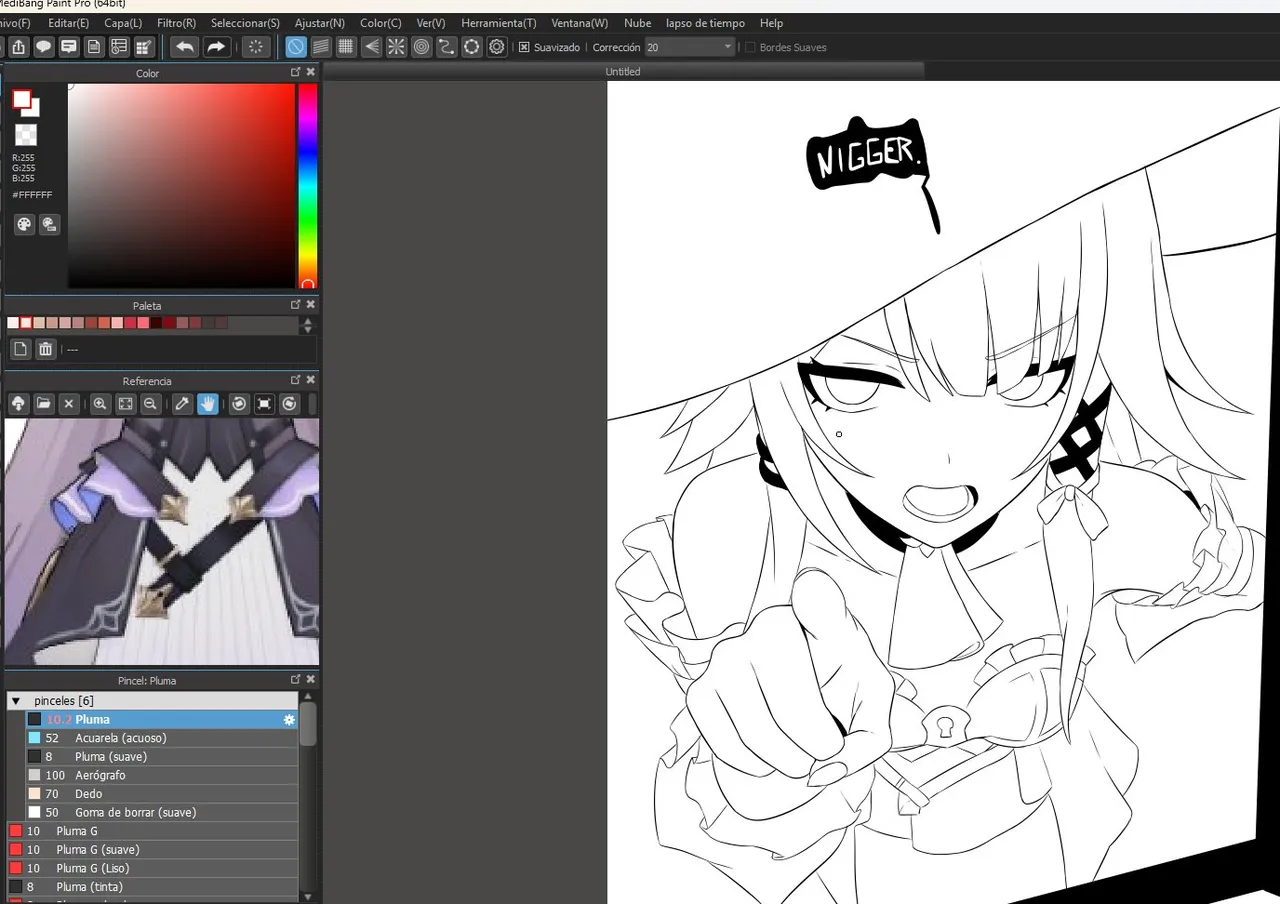Screen dimensions: 1280x904
Task: Toggle the Suavizado checkbox
Action: pyautogui.click(x=524, y=47)
